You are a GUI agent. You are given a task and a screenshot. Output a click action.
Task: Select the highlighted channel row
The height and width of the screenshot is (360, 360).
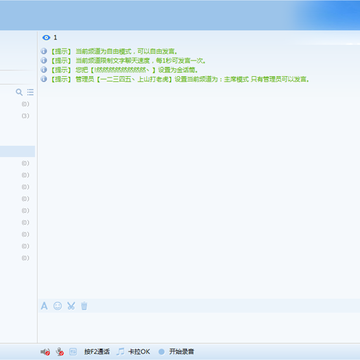pyautogui.click(x=17, y=151)
